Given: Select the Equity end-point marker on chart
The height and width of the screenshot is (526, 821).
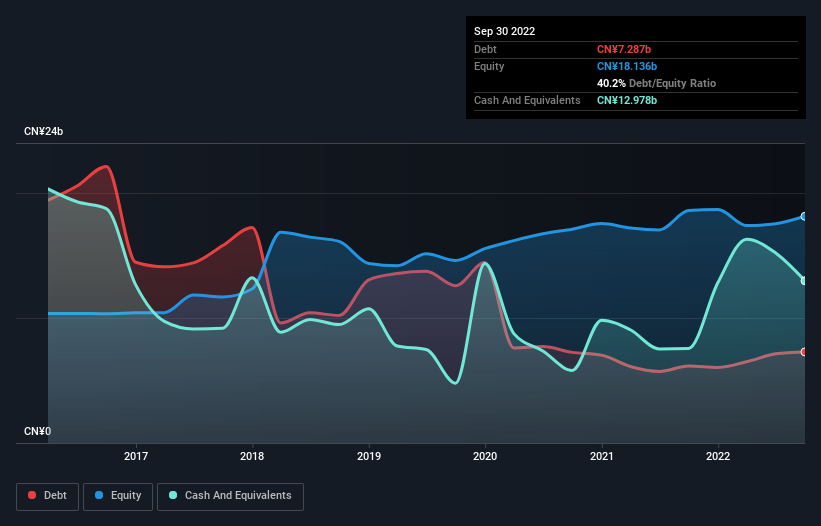Looking at the screenshot, I should coord(804,216).
